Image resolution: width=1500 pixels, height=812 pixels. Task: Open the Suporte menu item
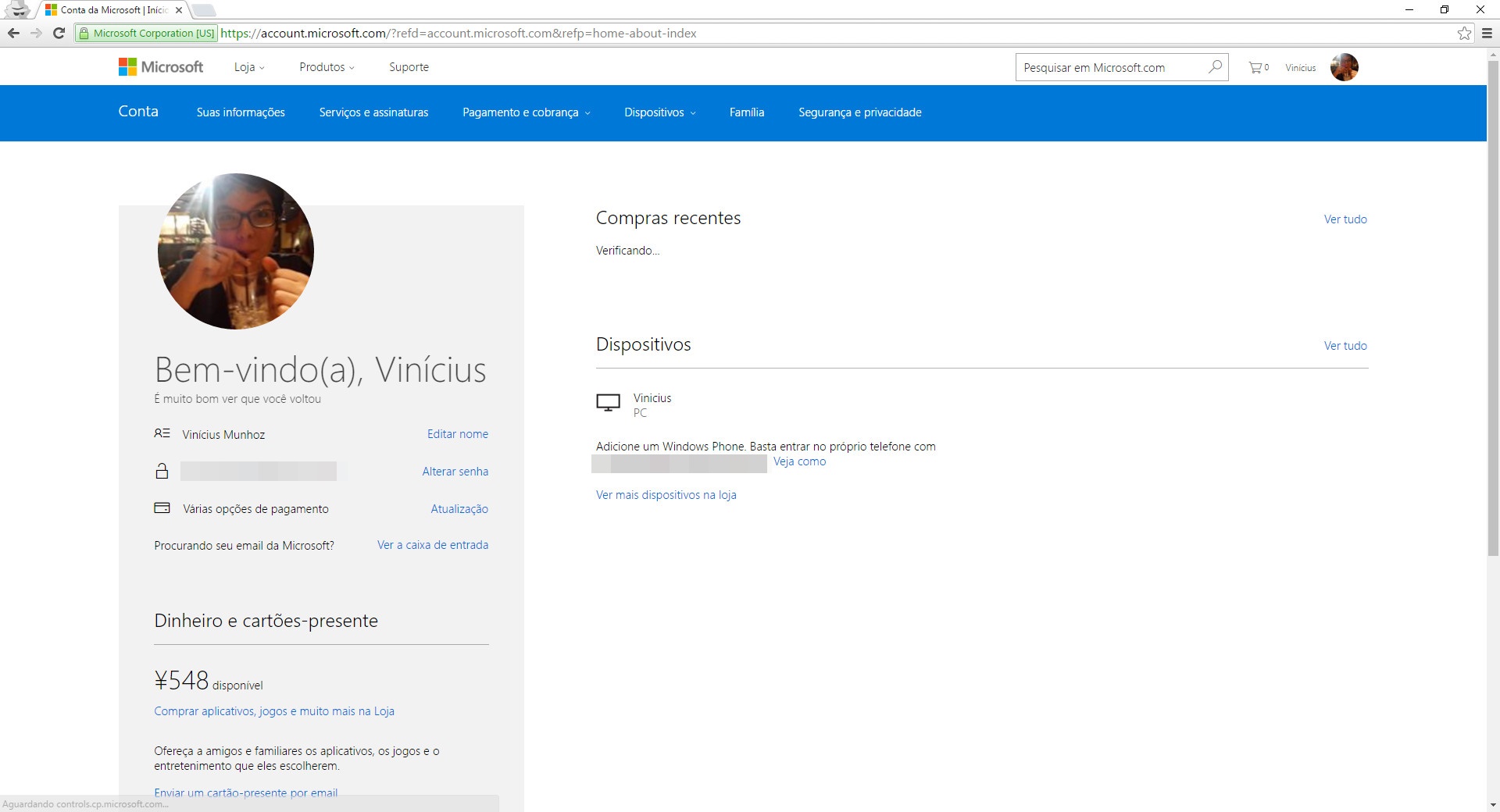[409, 67]
